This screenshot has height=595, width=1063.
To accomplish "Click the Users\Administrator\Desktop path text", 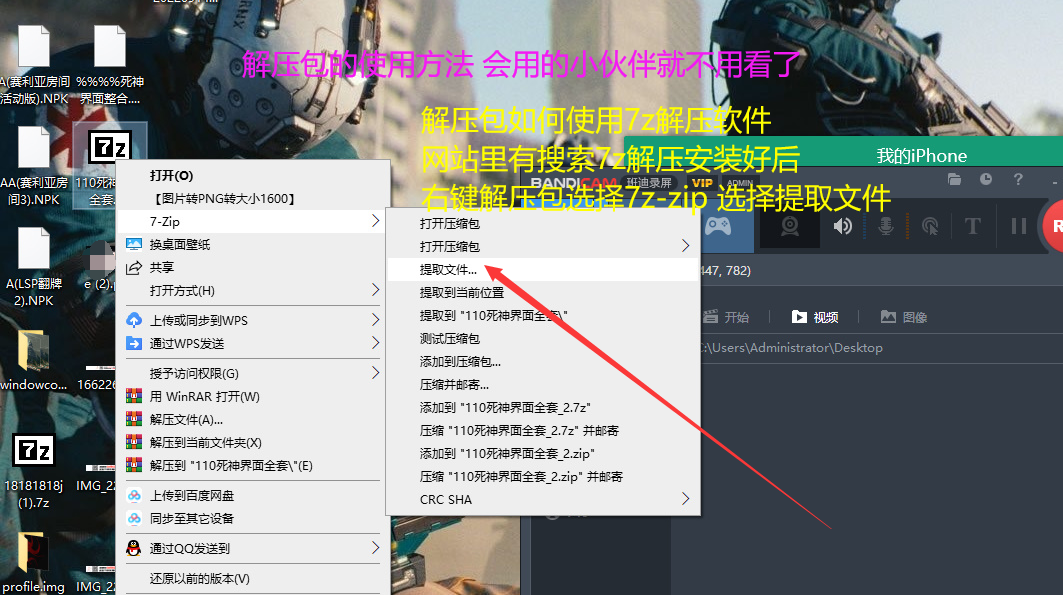I will [793, 348].
